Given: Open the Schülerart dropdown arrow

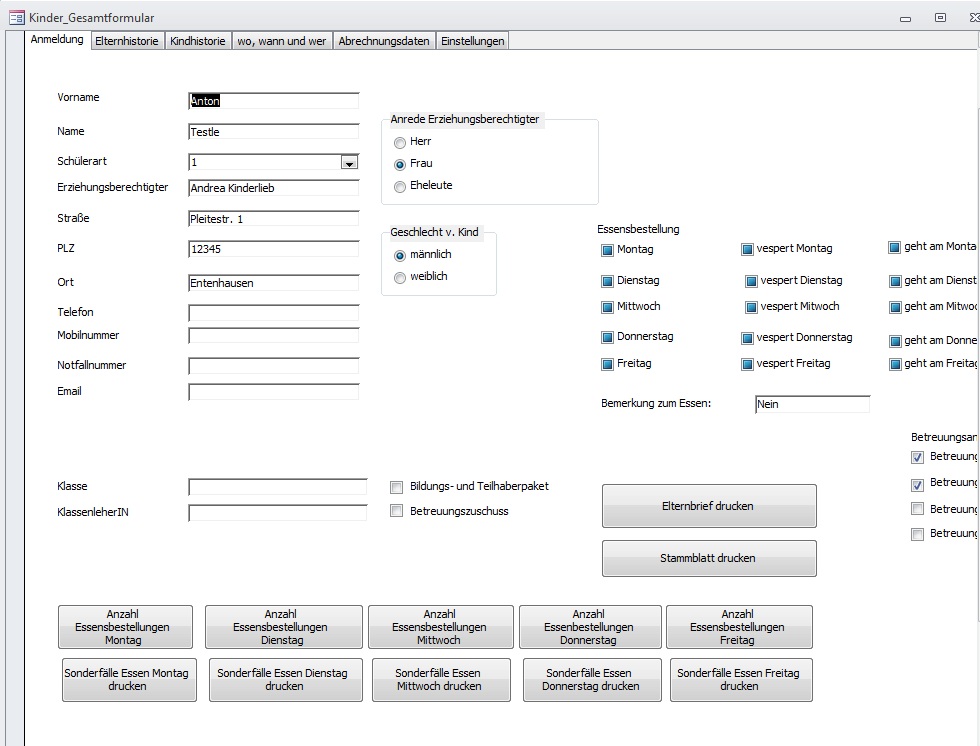Looking at the screenshot, I should pyautogui.click(x=349, y=163).
